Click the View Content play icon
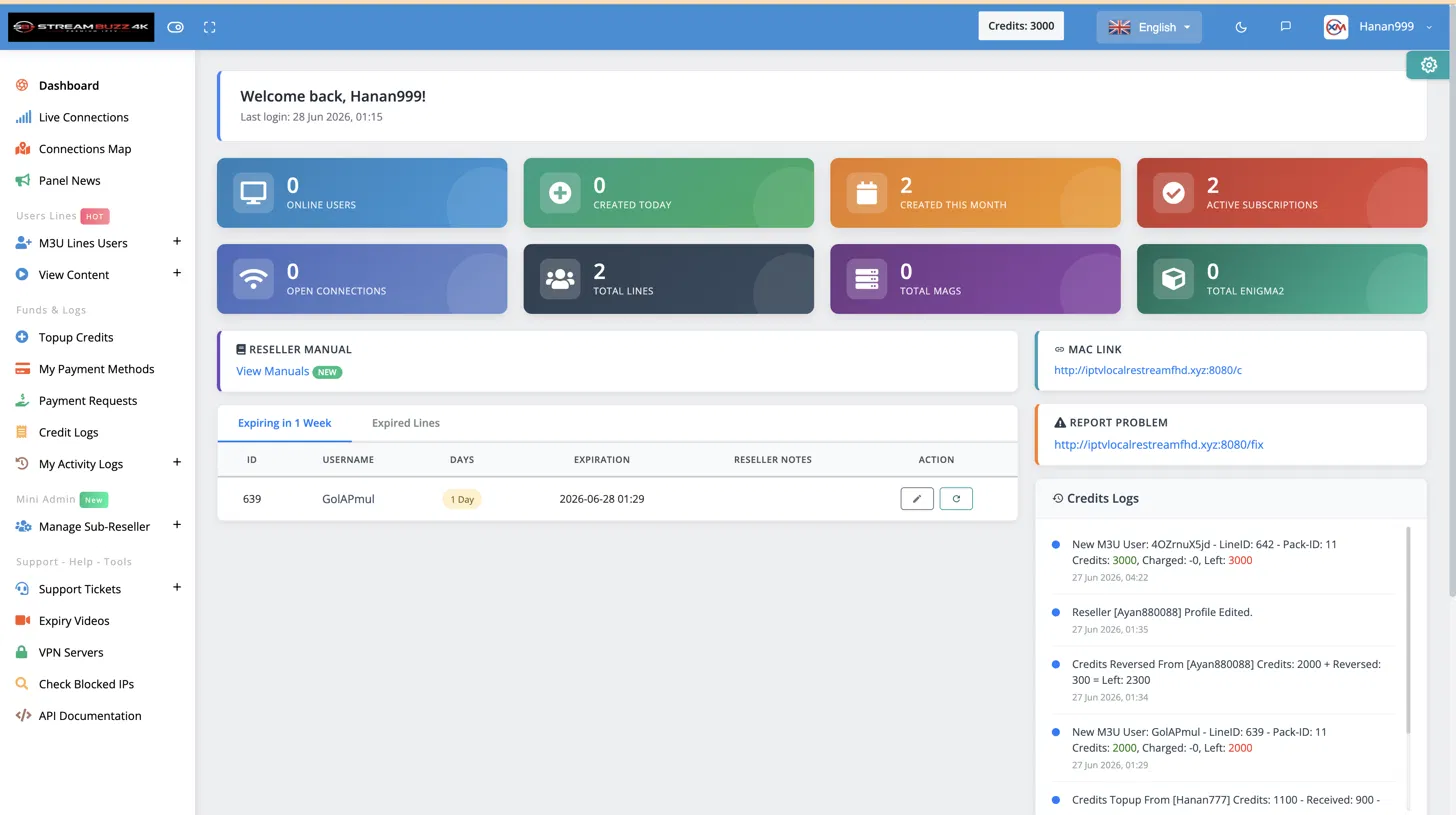This screenshot has width=1456, height=815. 22,275
